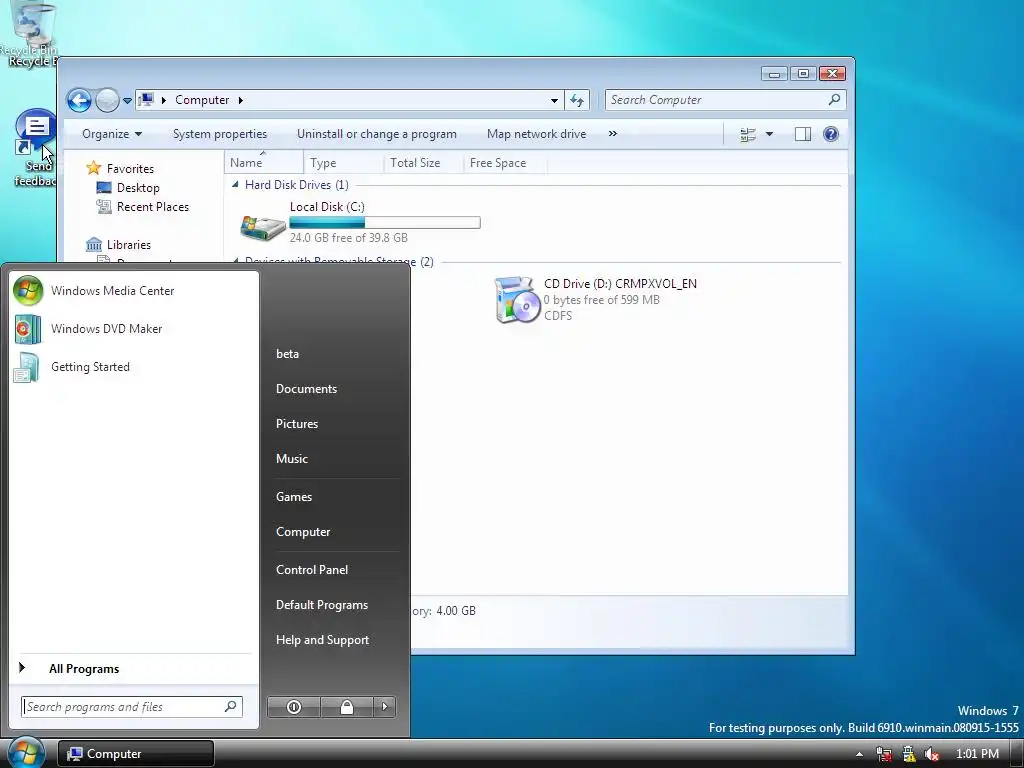Select Favorites in navigation pane
This screenshot has height=768, width=1024.
(x=130, y=168)
